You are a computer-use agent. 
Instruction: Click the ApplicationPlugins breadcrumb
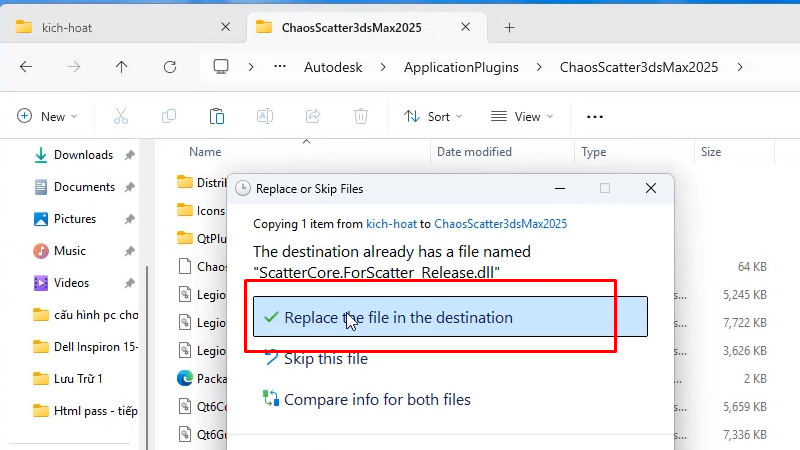click(461, 67)
